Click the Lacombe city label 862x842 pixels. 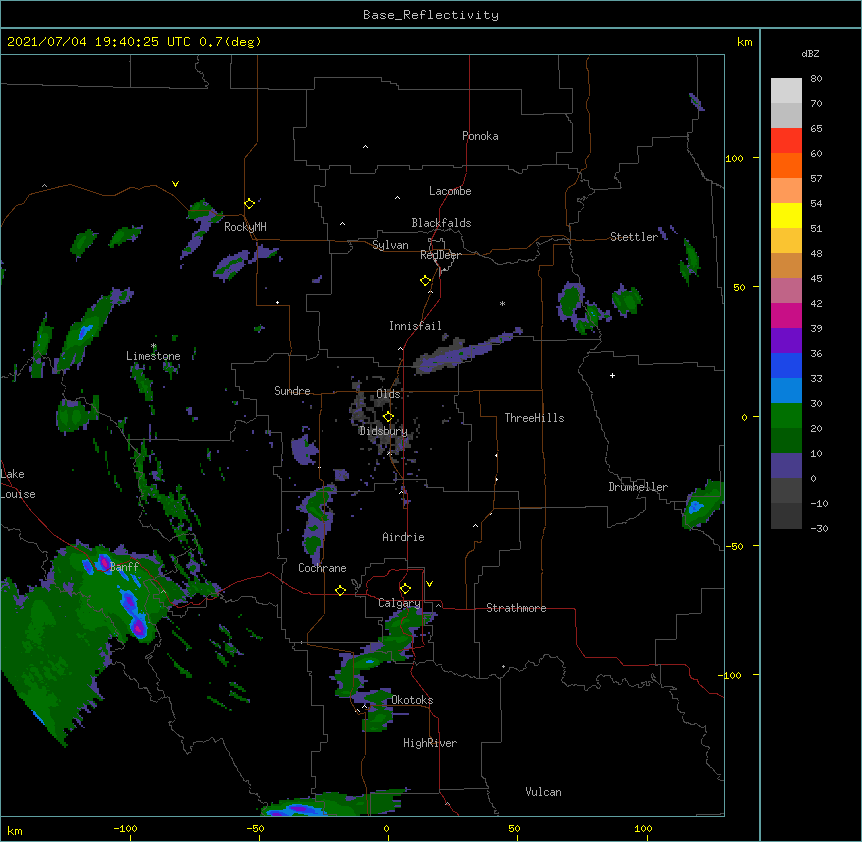(450, 191)
